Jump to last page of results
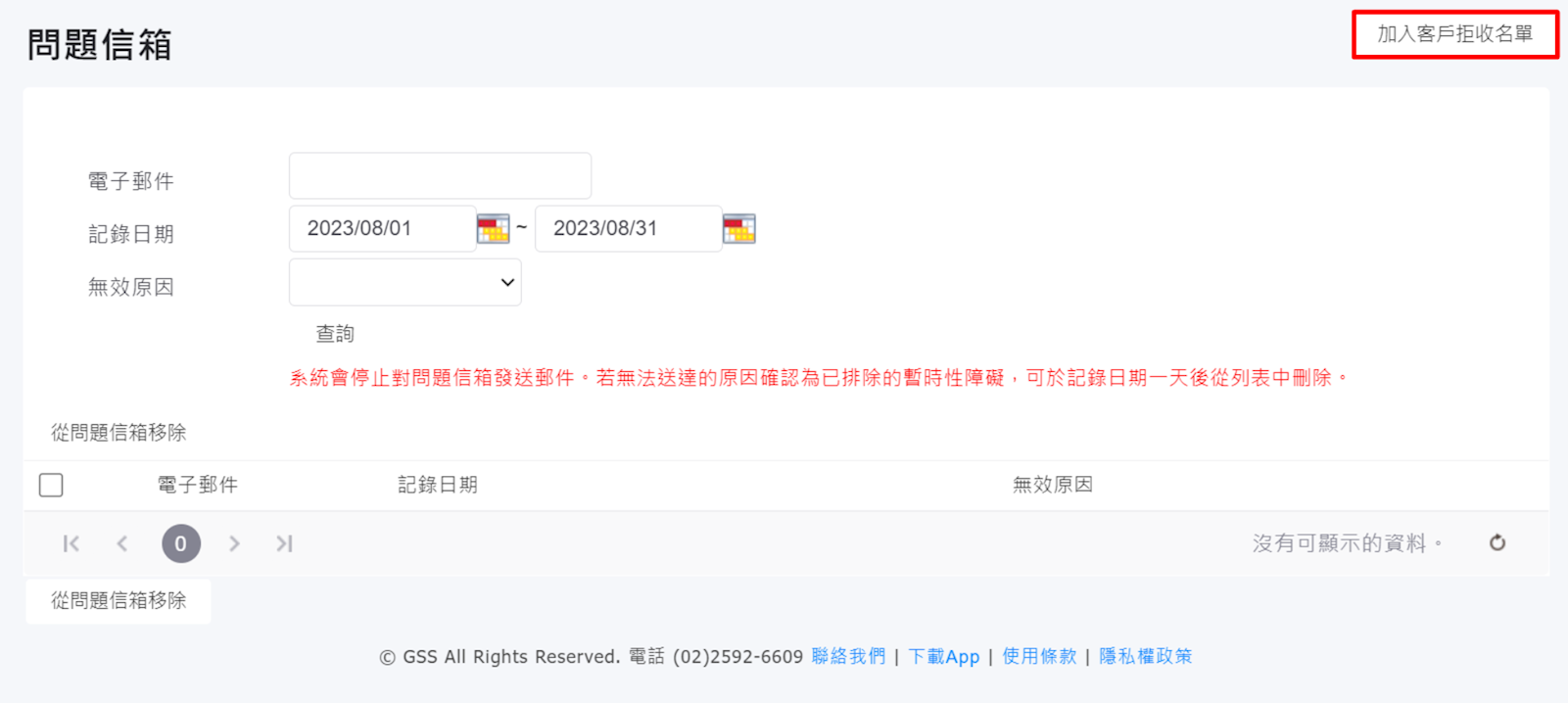 pos(284,543)
